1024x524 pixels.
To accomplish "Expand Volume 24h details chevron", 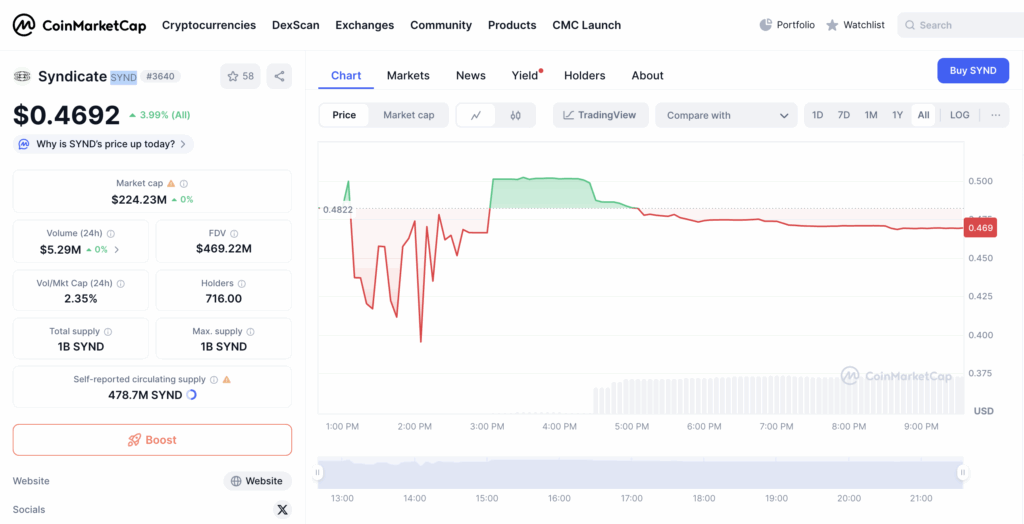I will click(117, 249).
